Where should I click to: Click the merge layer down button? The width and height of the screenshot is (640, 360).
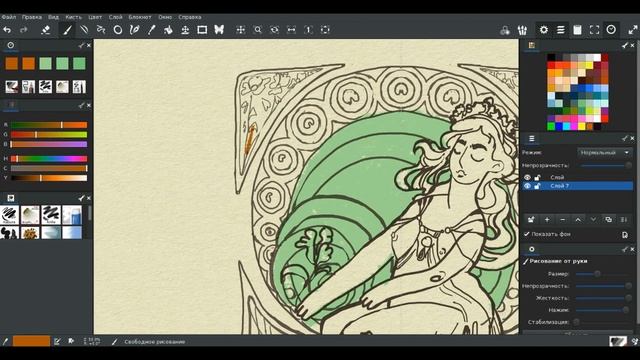coord(624,220)
